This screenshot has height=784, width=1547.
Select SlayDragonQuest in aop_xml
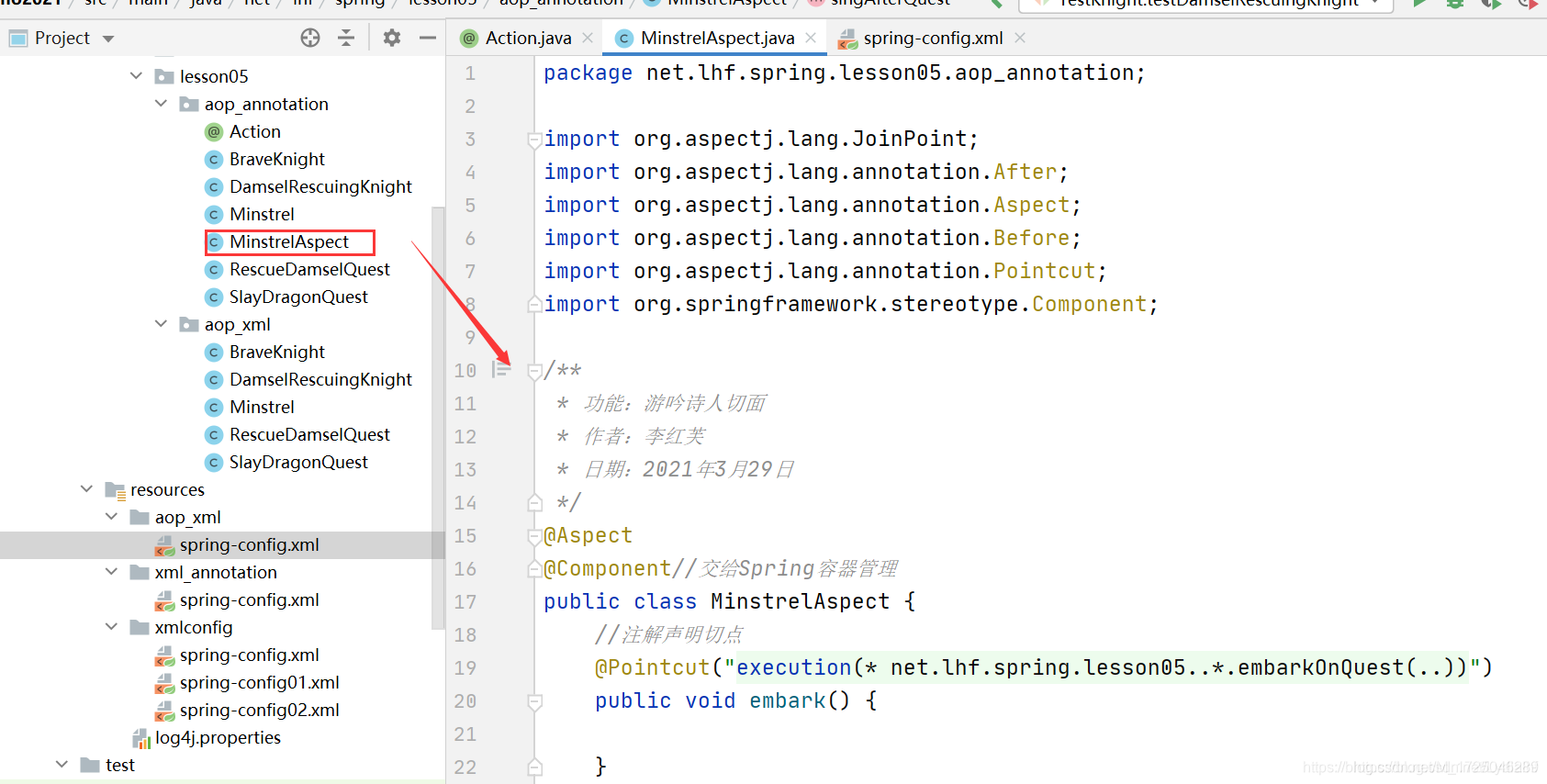coord(298,462)
